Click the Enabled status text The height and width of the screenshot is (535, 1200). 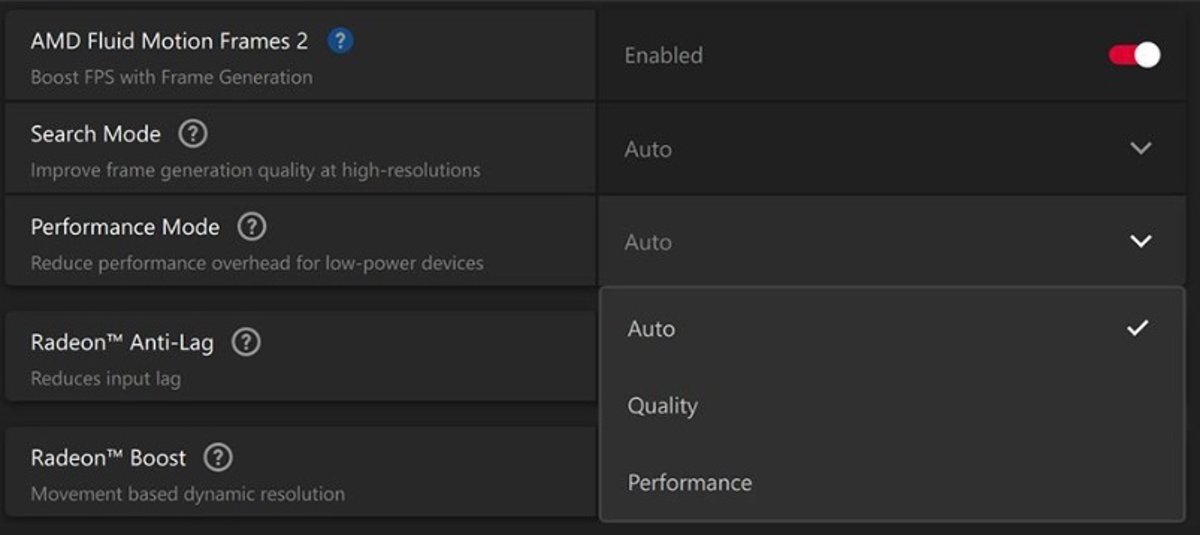[664, 56]
